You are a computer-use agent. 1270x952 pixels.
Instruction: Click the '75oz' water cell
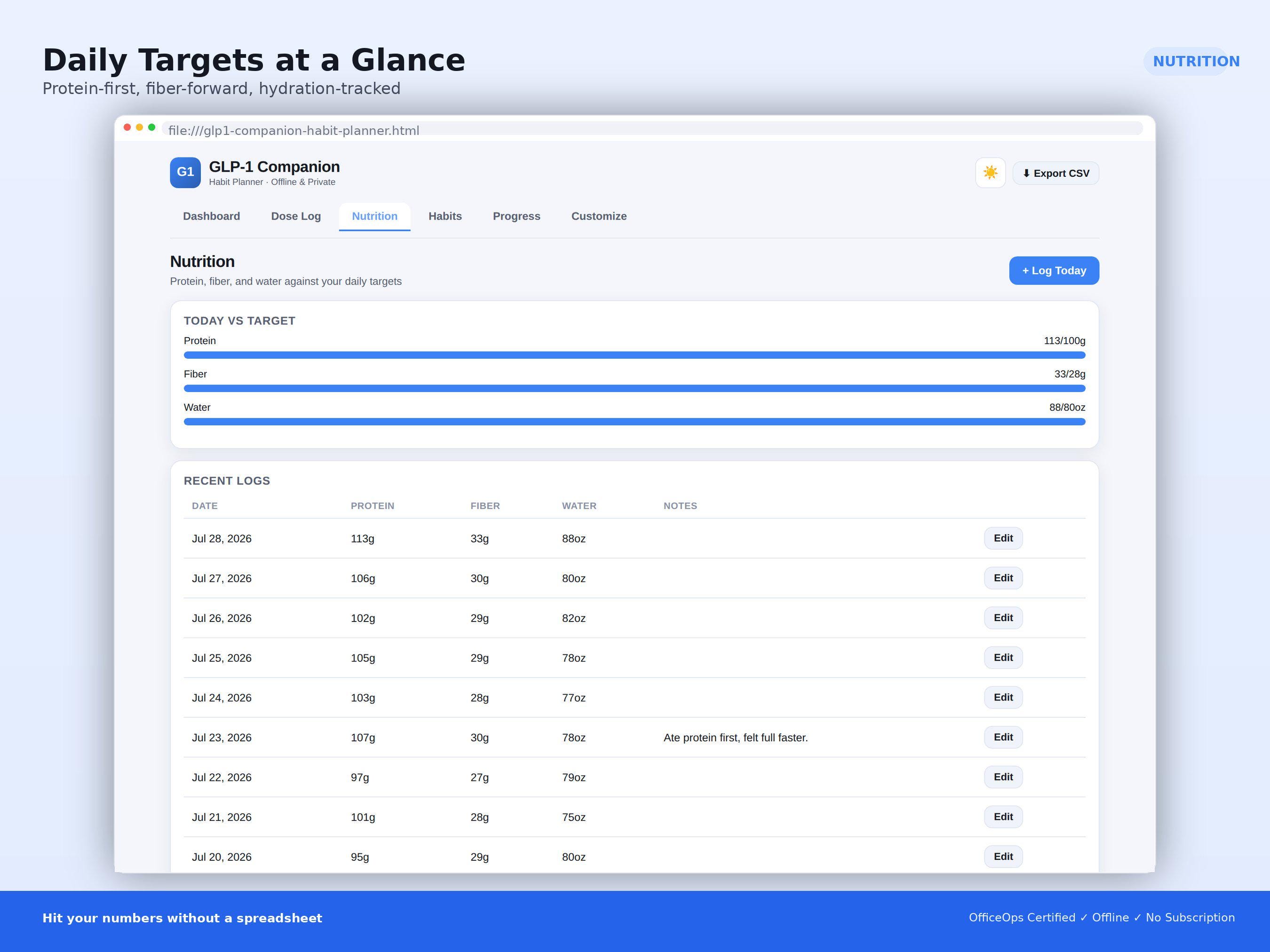click(x=573, y=817)
